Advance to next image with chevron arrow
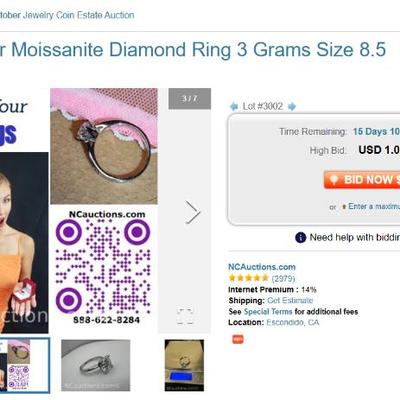This screenshot has width=400, height=400. click(x=193, y=212)
